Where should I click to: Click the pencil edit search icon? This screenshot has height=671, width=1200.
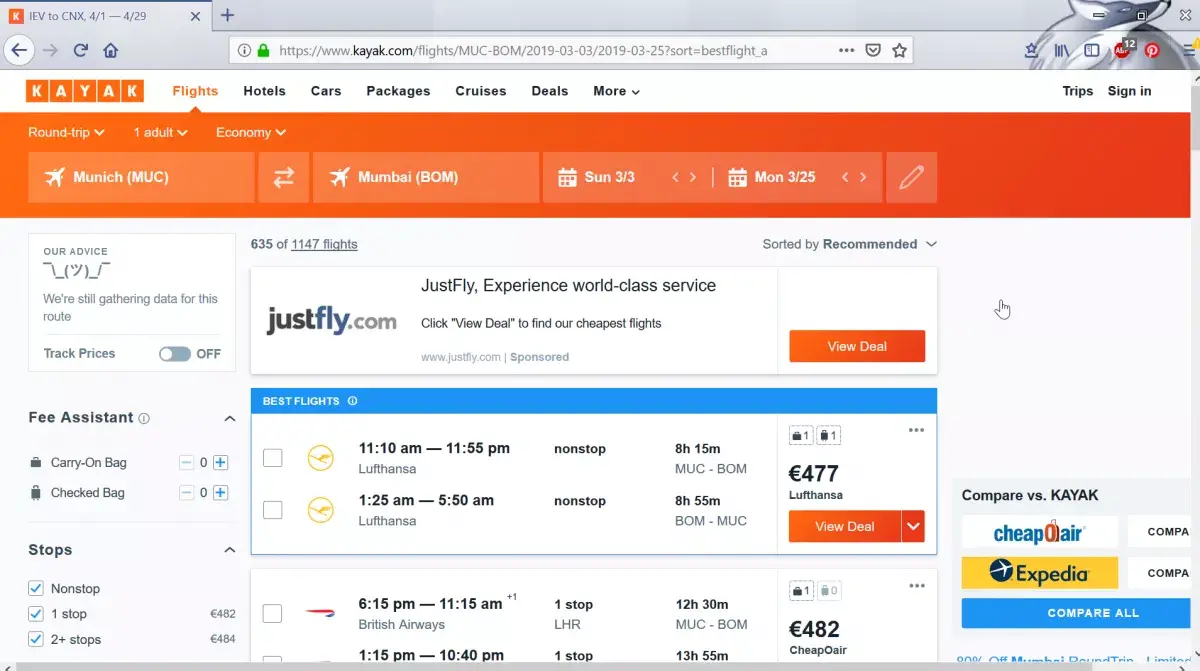911,177
